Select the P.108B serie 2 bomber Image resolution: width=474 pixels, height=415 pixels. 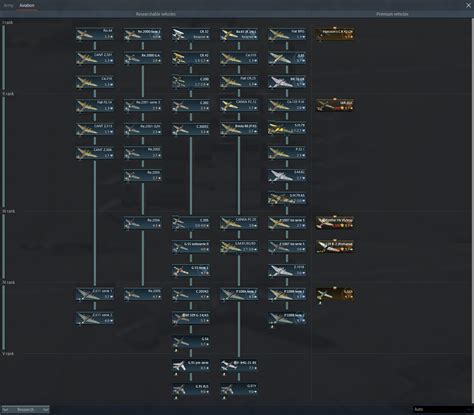tap(287, 318)
